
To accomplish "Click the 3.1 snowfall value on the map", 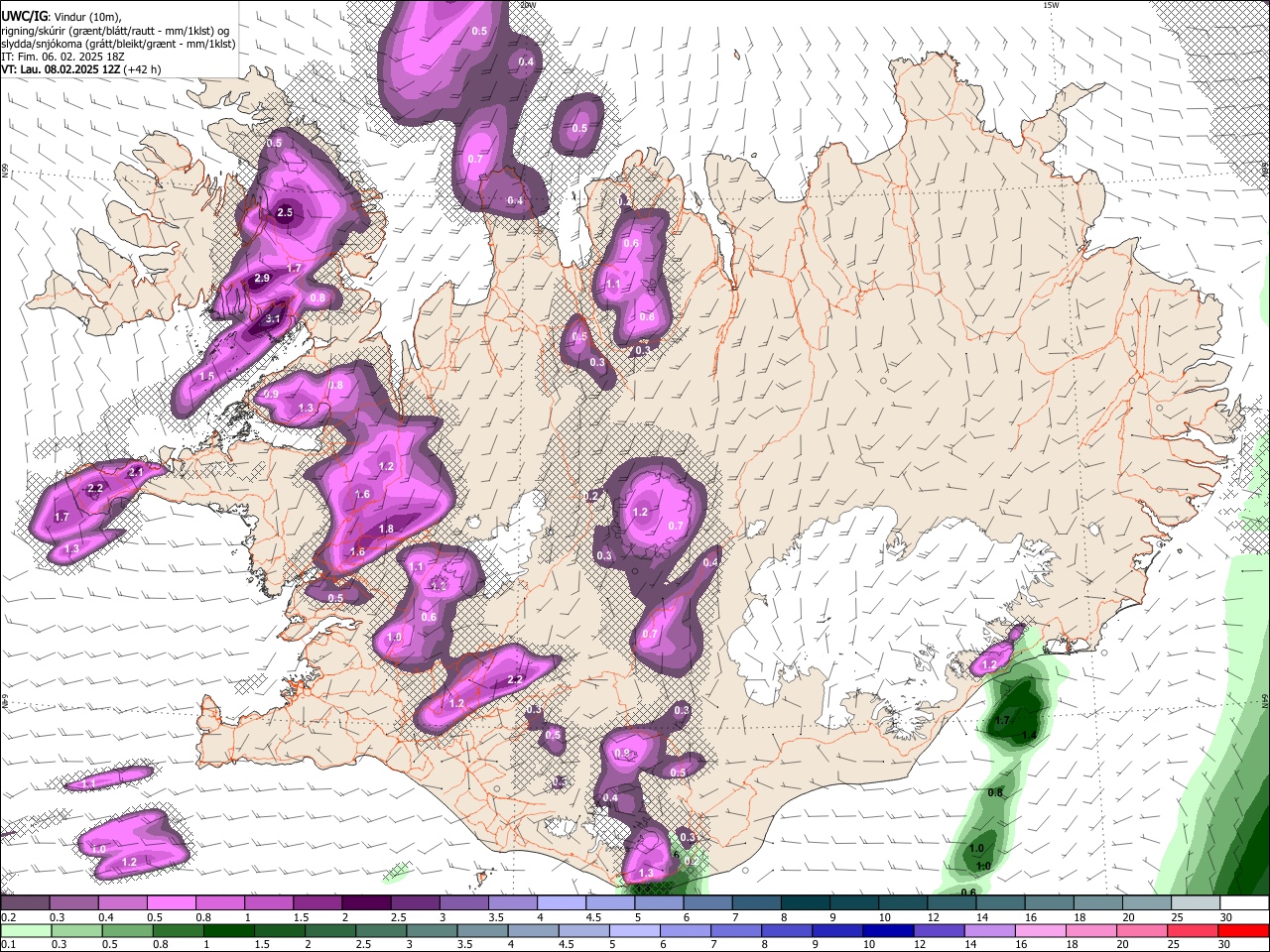I will 275,319.
